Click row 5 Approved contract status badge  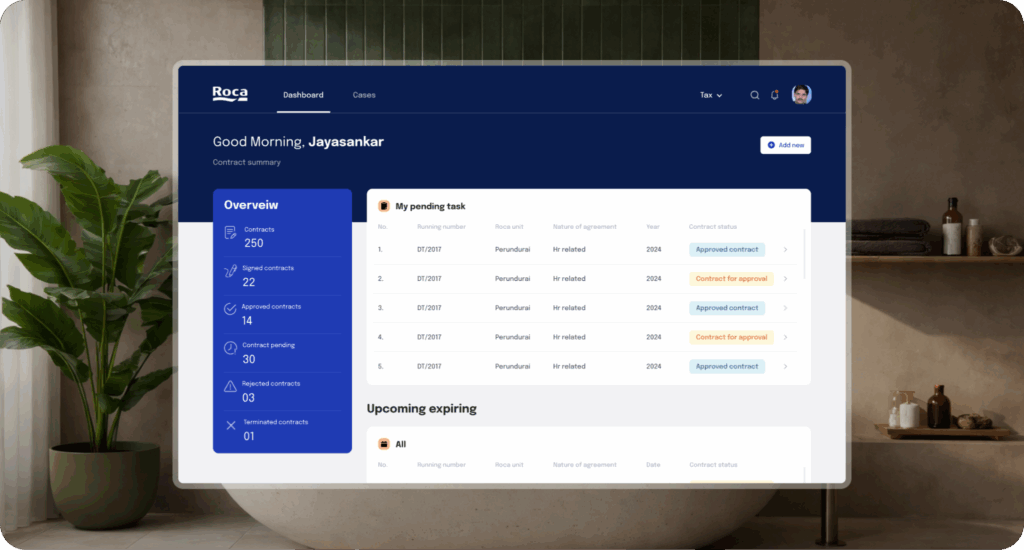point(727,366)
